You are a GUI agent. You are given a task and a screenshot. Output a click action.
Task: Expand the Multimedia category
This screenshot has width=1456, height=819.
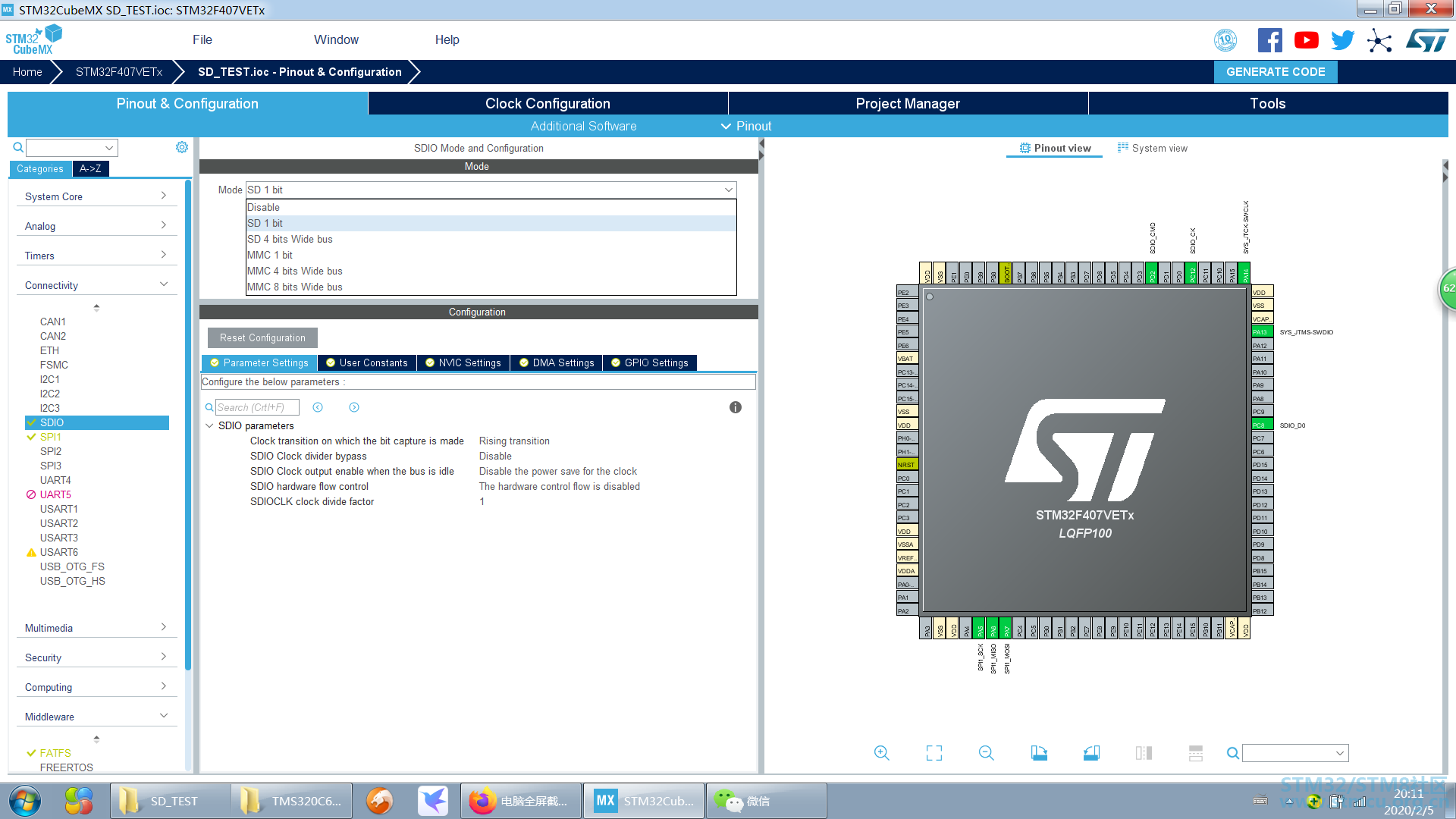(x=96, y=628)
